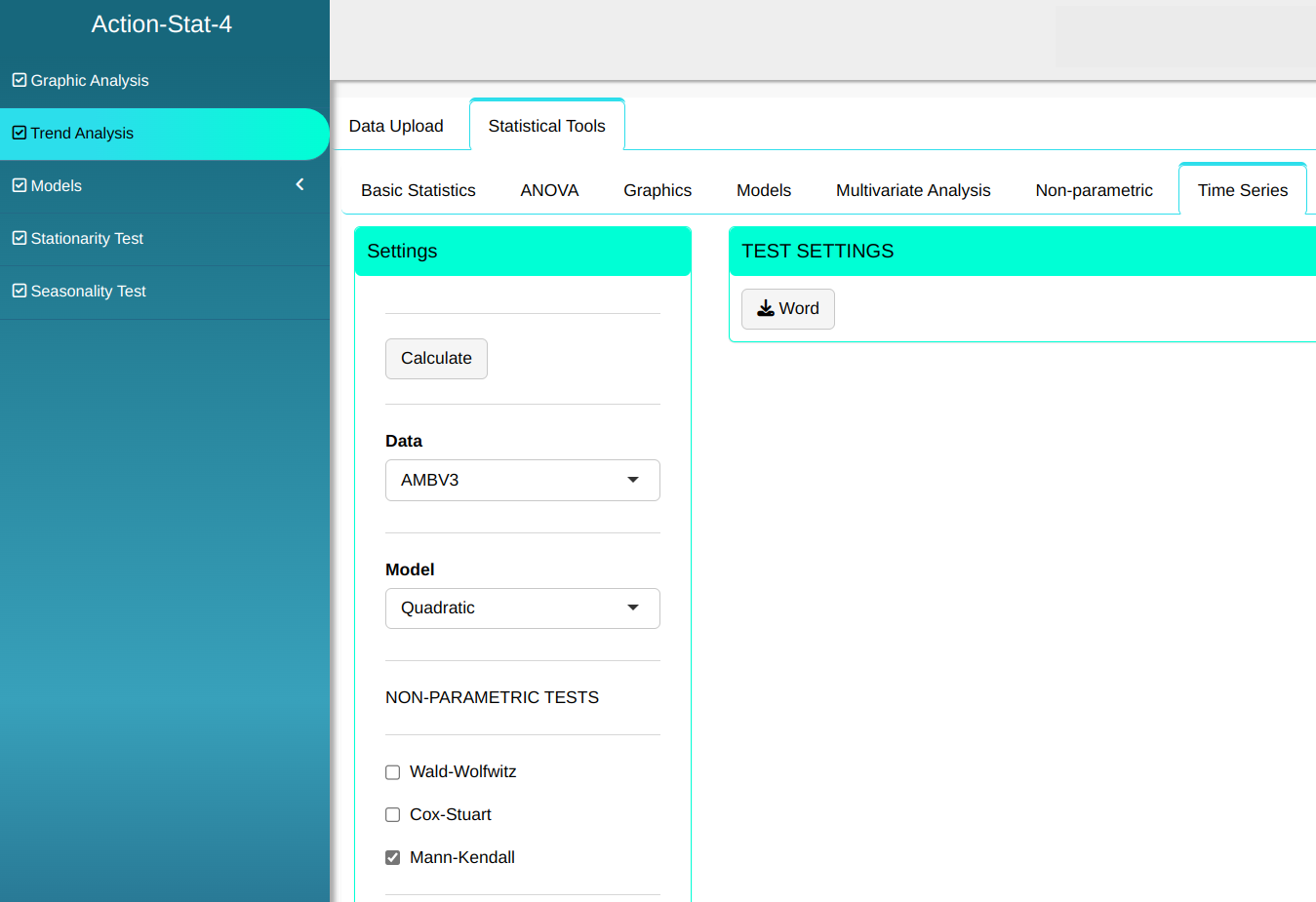Open the Multivariate Analysis tab

[x=913, y=190]
